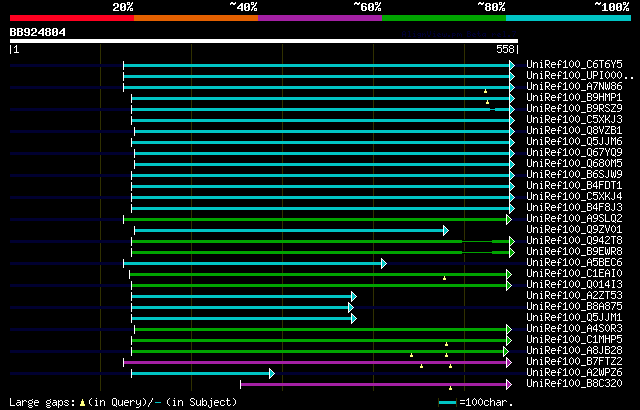The width and height of the screenshot is (640, 410).
Task: Select the UniRef100_C5XKJ4 label
Action: tap(574, 197)
